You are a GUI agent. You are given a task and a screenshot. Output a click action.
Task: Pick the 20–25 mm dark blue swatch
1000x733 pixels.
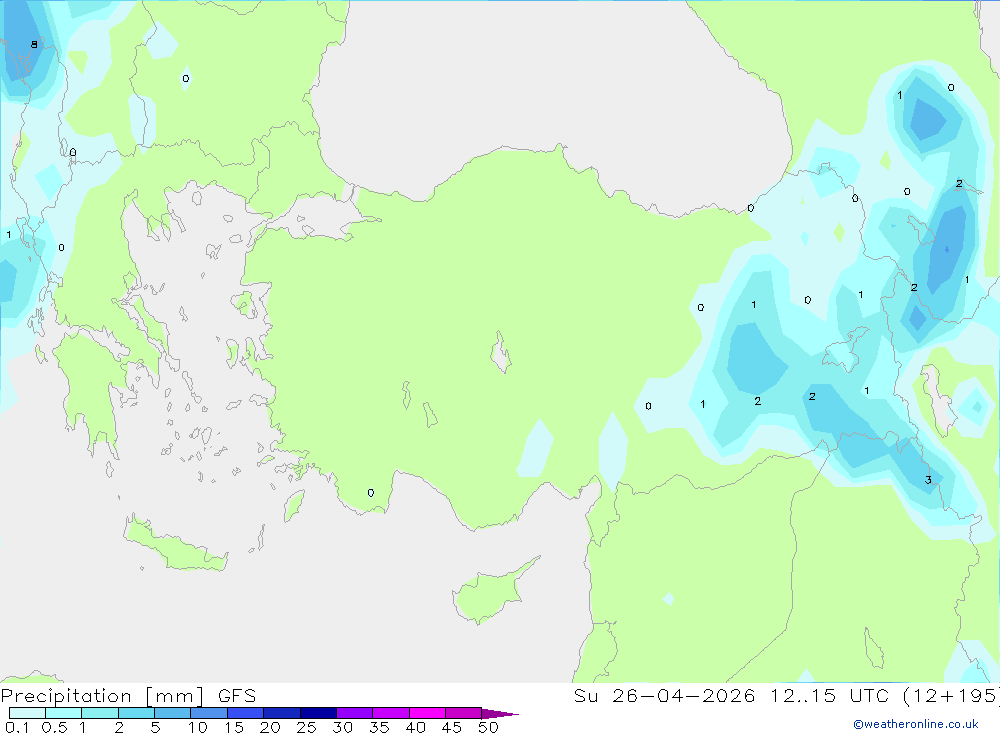(281, 713)
